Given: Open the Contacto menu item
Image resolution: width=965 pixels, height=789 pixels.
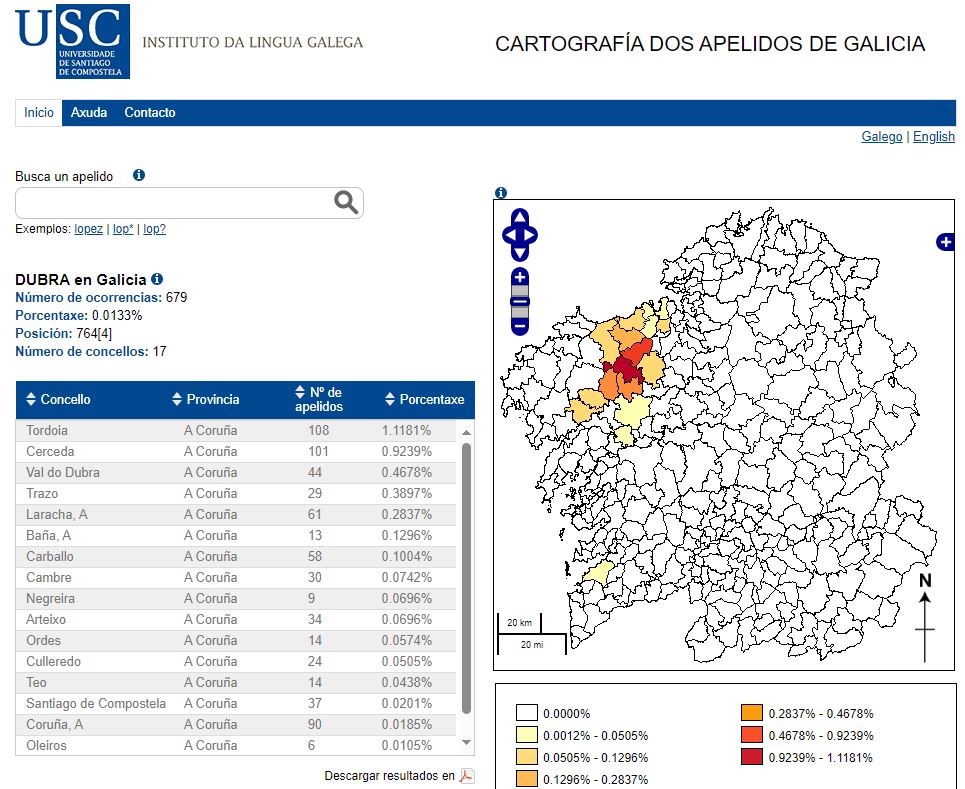Looking at the screenshot, I should pos(150,113).
